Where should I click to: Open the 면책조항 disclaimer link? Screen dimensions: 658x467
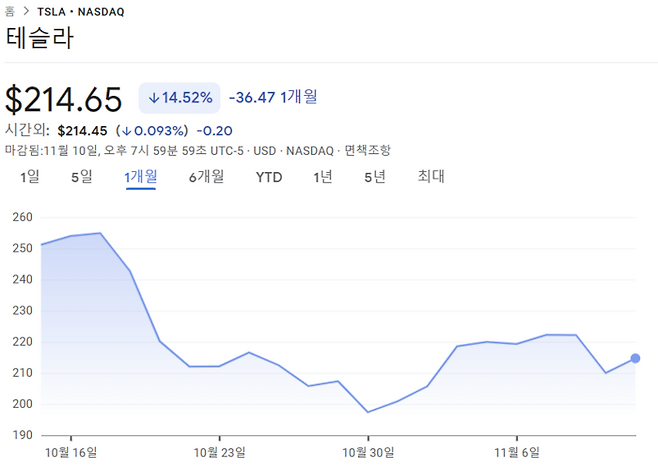point(367,150)
